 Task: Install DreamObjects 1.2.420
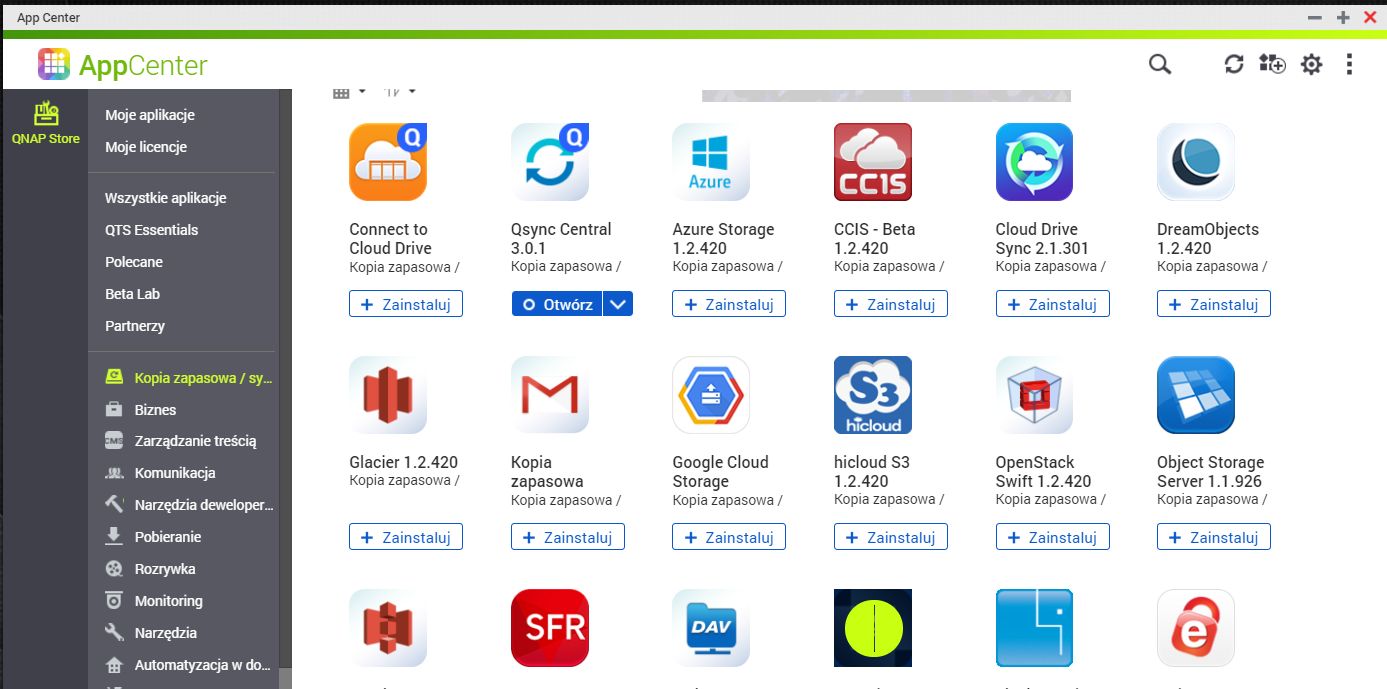(1214, 304)
